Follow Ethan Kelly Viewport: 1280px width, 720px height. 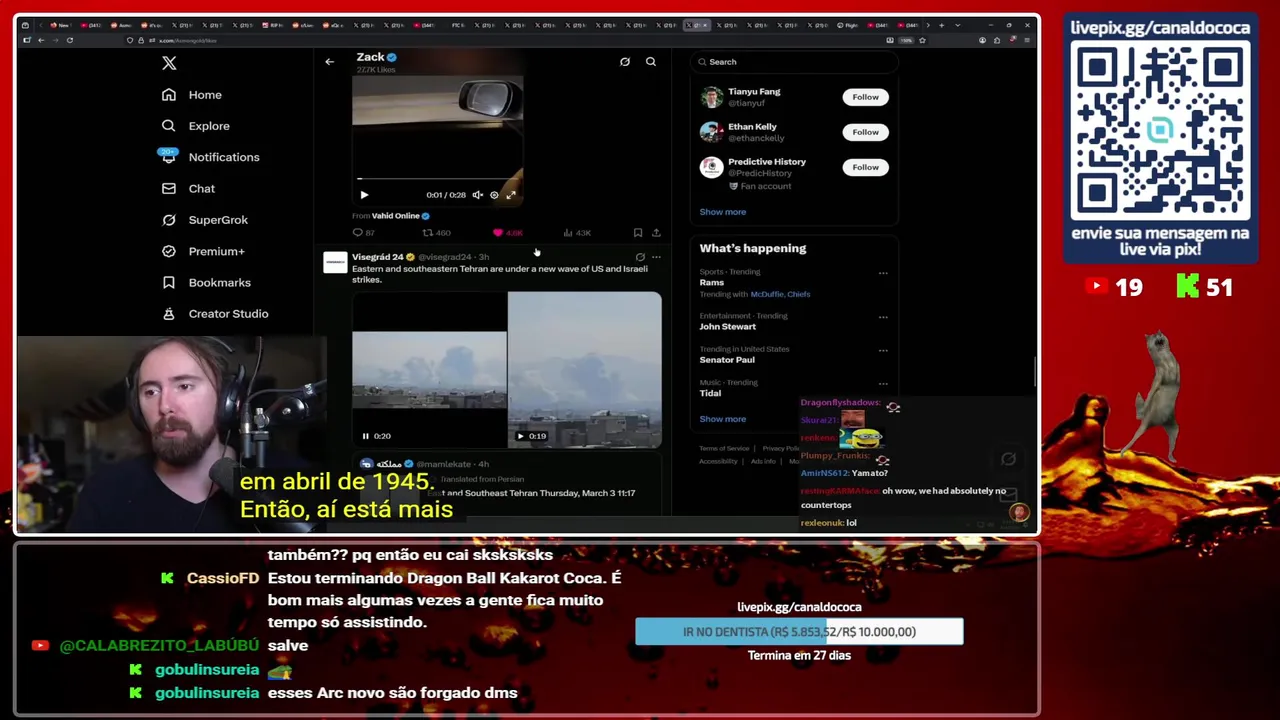tap(866, 132)
